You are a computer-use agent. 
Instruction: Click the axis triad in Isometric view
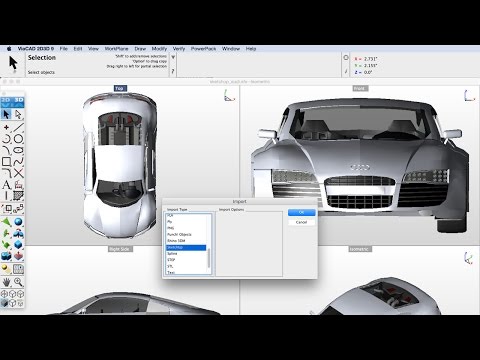click(x=469, y=258)
